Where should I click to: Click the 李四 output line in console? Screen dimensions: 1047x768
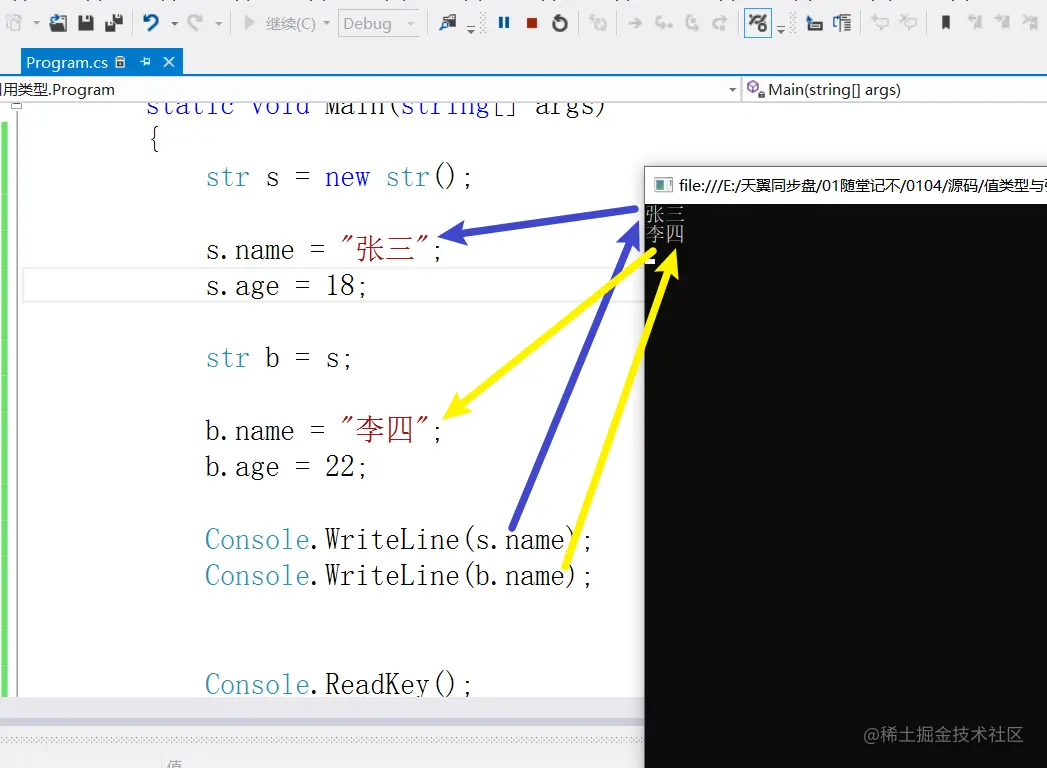pyautogui.click(x=664, y=234)
